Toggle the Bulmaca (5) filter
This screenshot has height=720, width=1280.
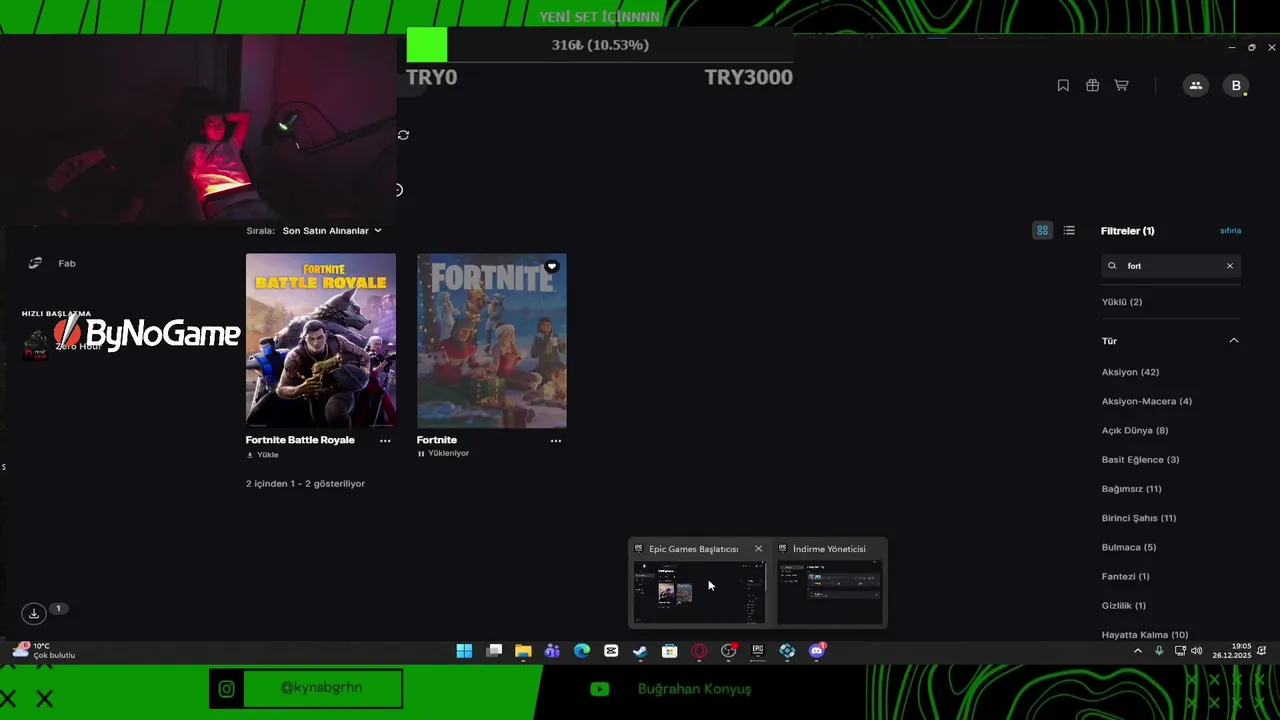(1129, 547)
